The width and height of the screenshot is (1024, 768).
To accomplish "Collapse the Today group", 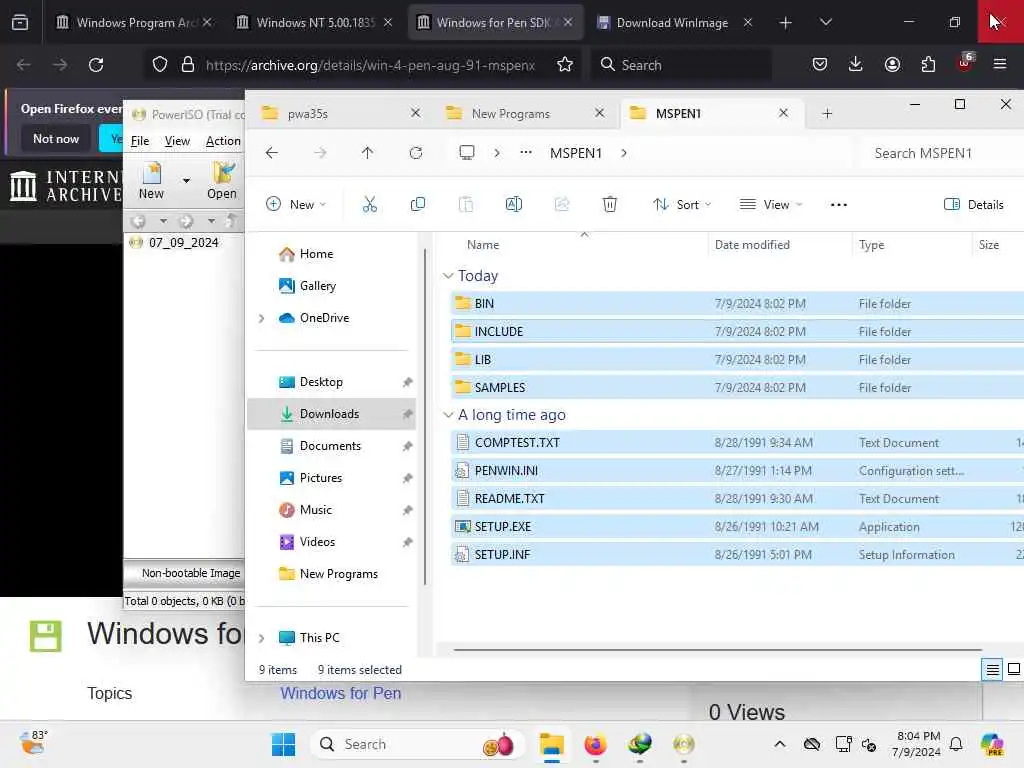I will pyautogui.click(x=448, y=276).
